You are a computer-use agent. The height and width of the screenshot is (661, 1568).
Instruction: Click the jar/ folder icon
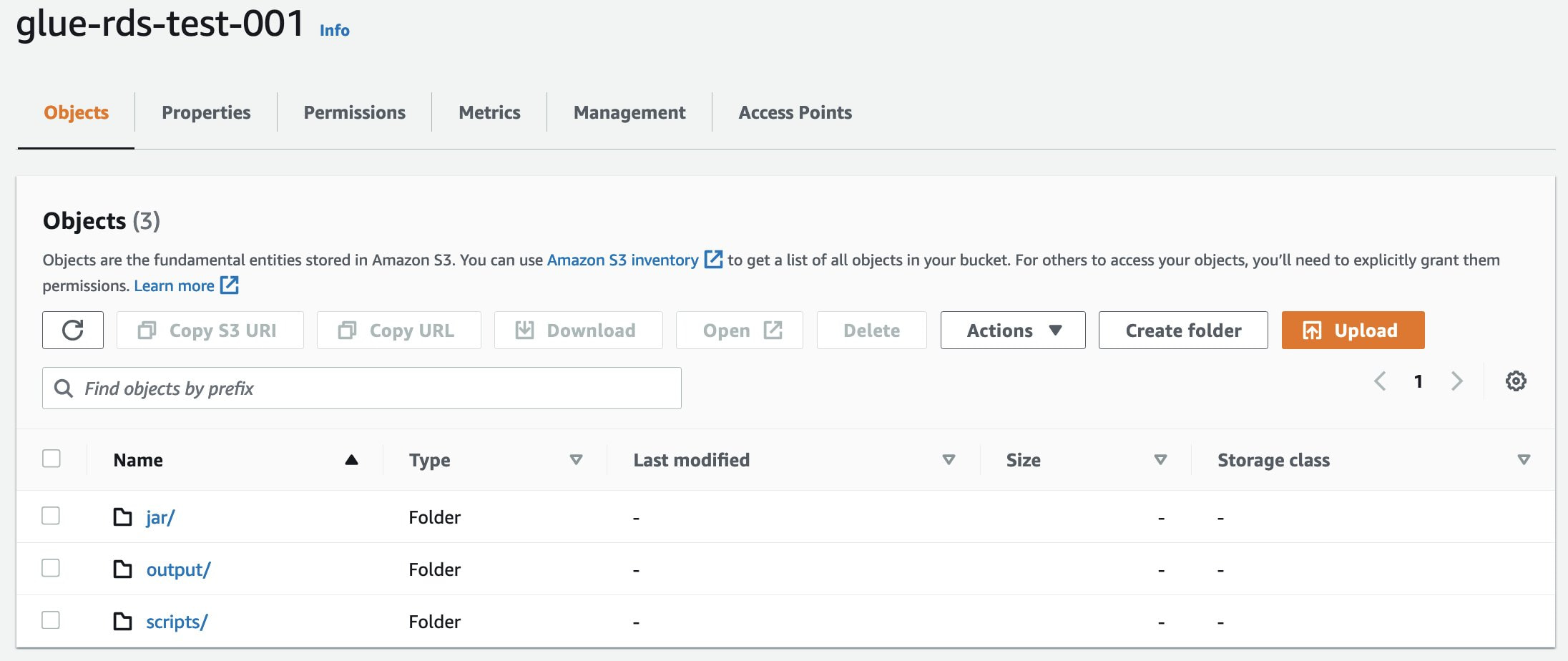point(123,516)
